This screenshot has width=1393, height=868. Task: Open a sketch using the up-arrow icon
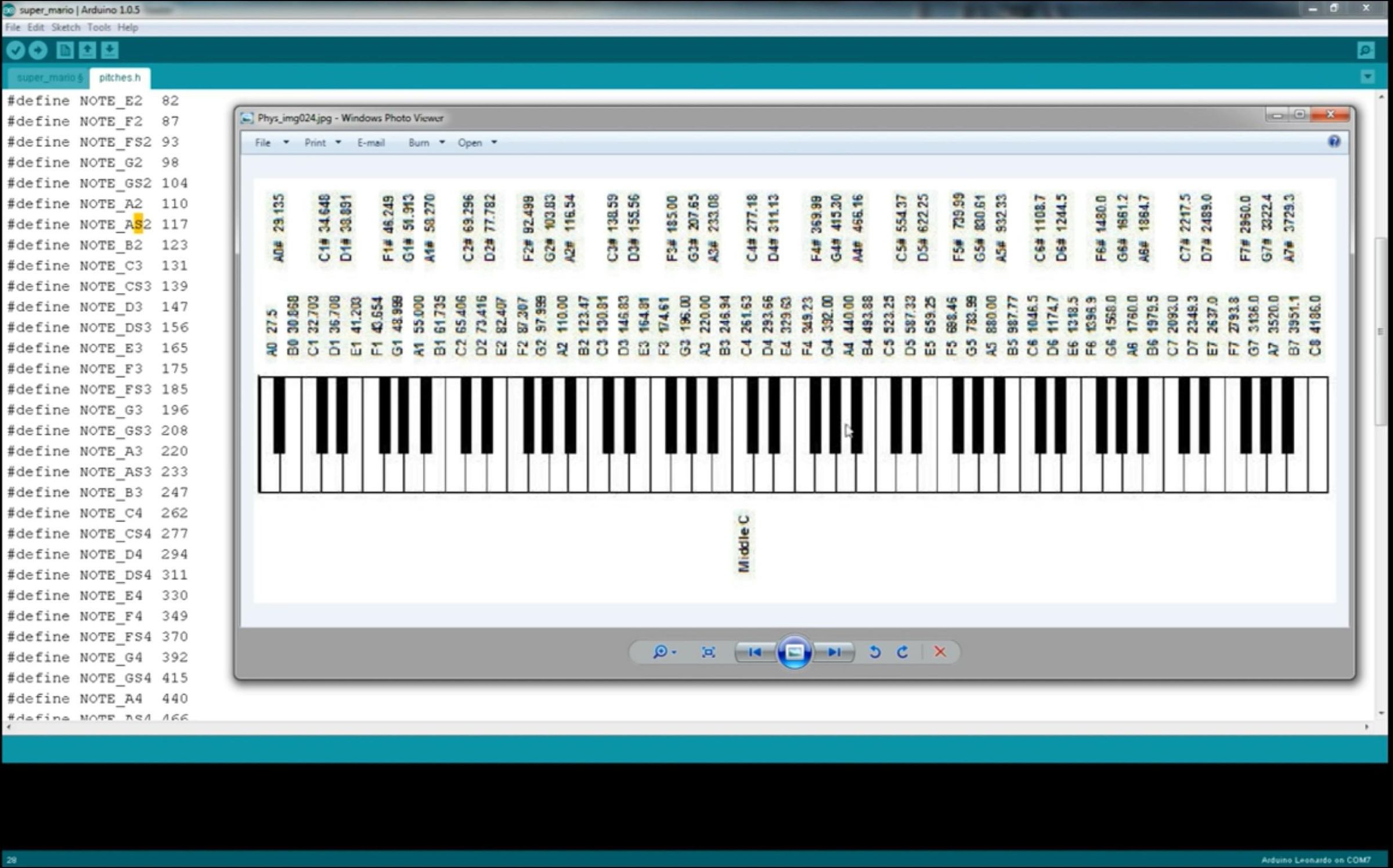click(87, 50)
